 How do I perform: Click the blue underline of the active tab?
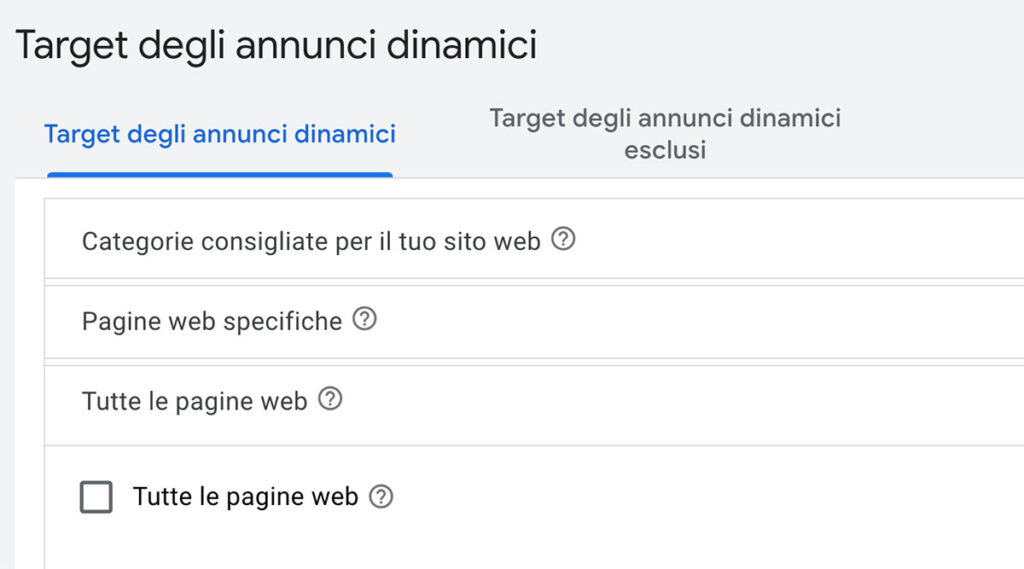(x=220, y=175)
